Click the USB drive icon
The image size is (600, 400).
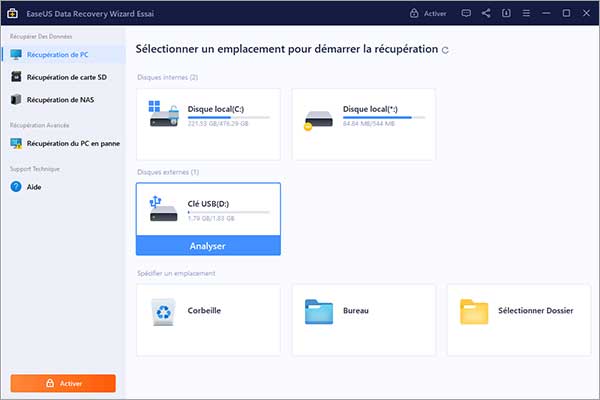pos(163,209)
